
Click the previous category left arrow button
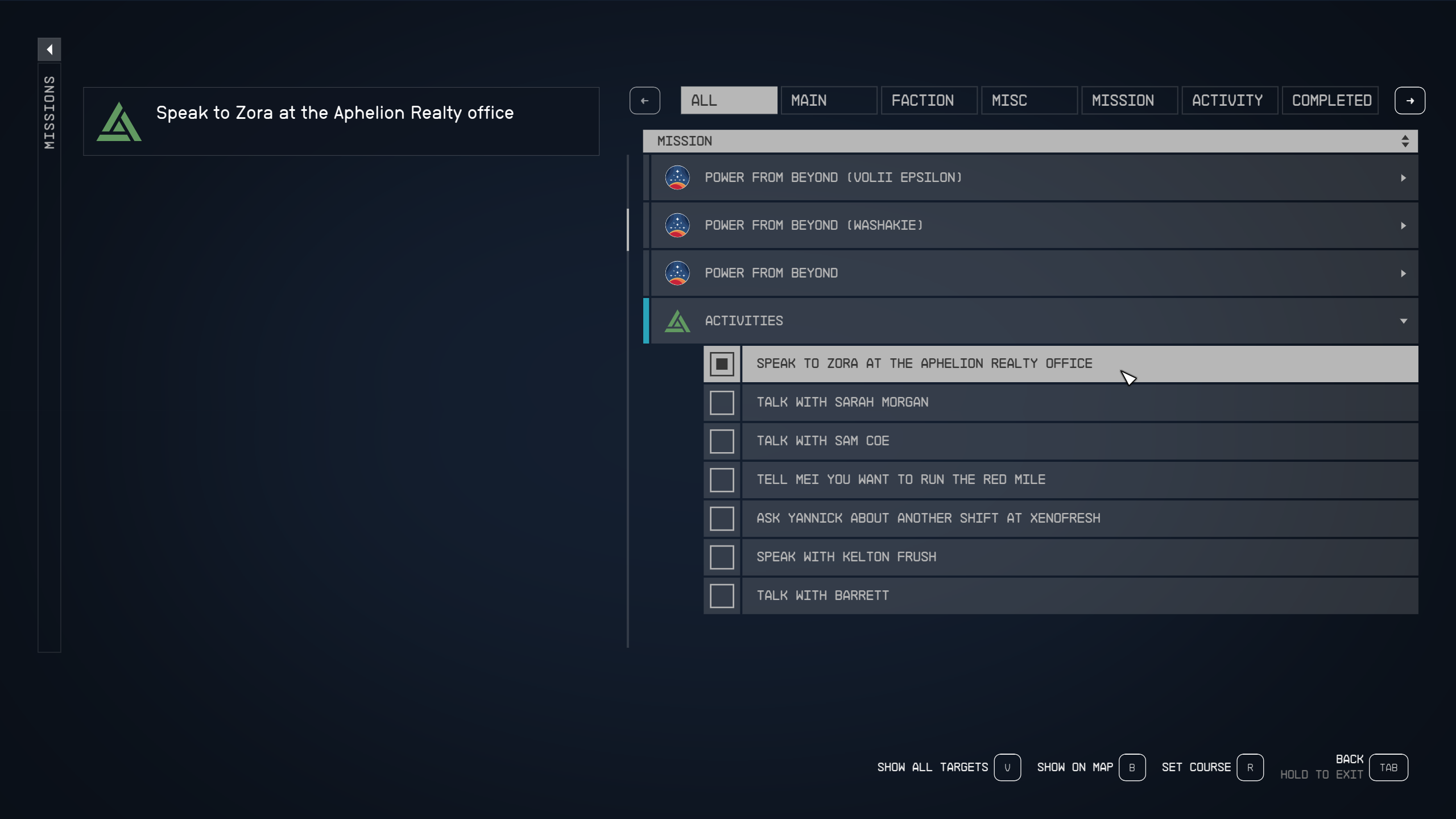pyautogui.click(x=644, y=101)
